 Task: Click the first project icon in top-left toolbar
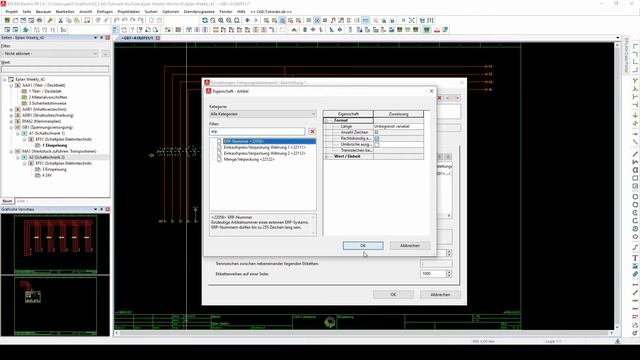7,20
